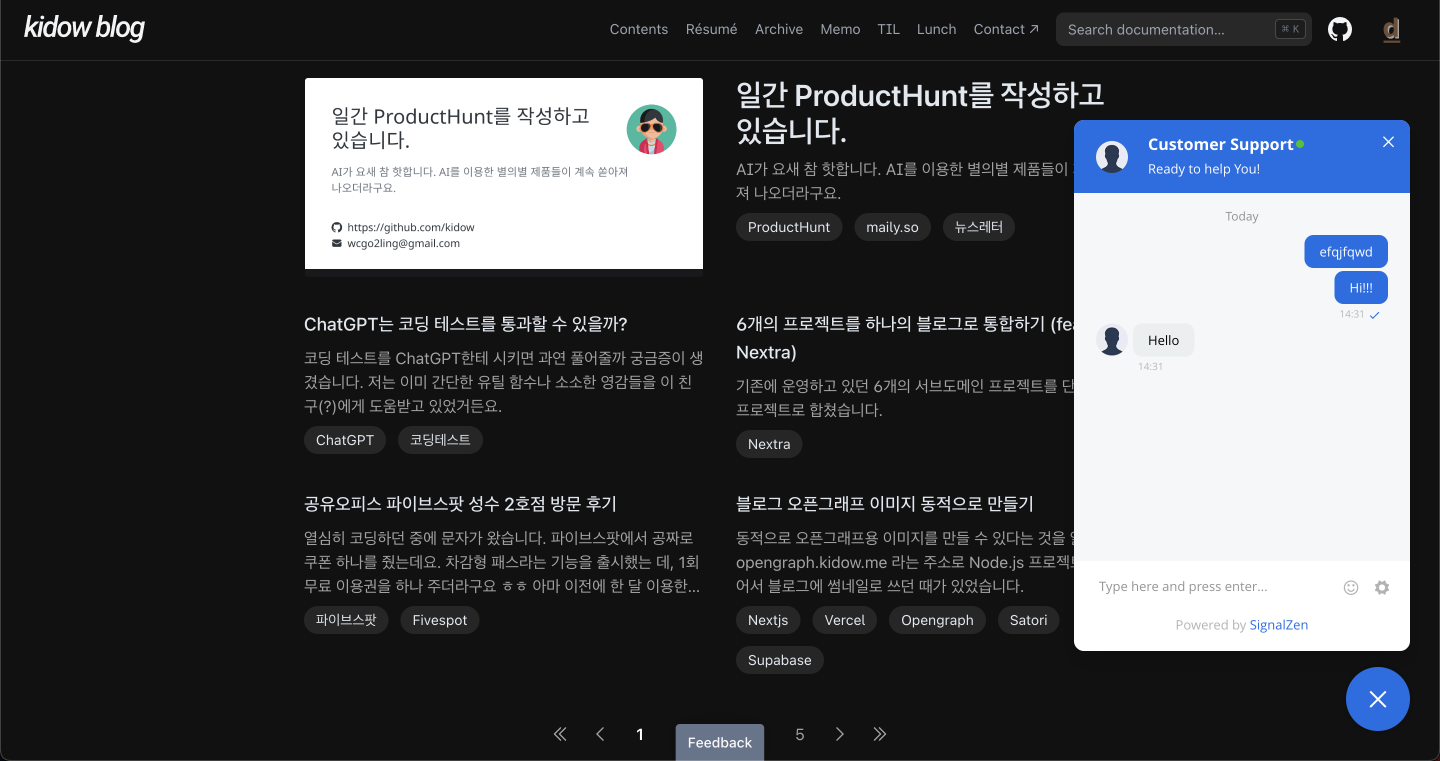This screenshot has height=761, width=1440.
Task: Click the 'Today' date label in chat
Action: 1242,216
